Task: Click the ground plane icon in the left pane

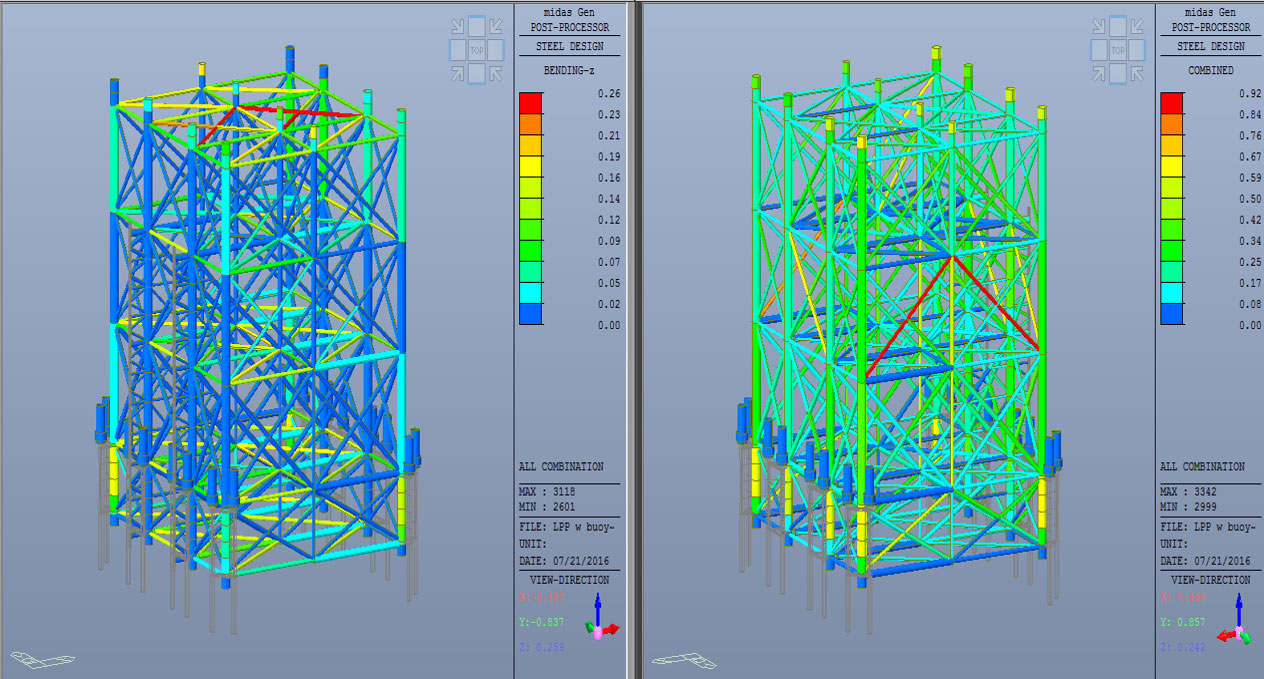Action: click(42, 658)
